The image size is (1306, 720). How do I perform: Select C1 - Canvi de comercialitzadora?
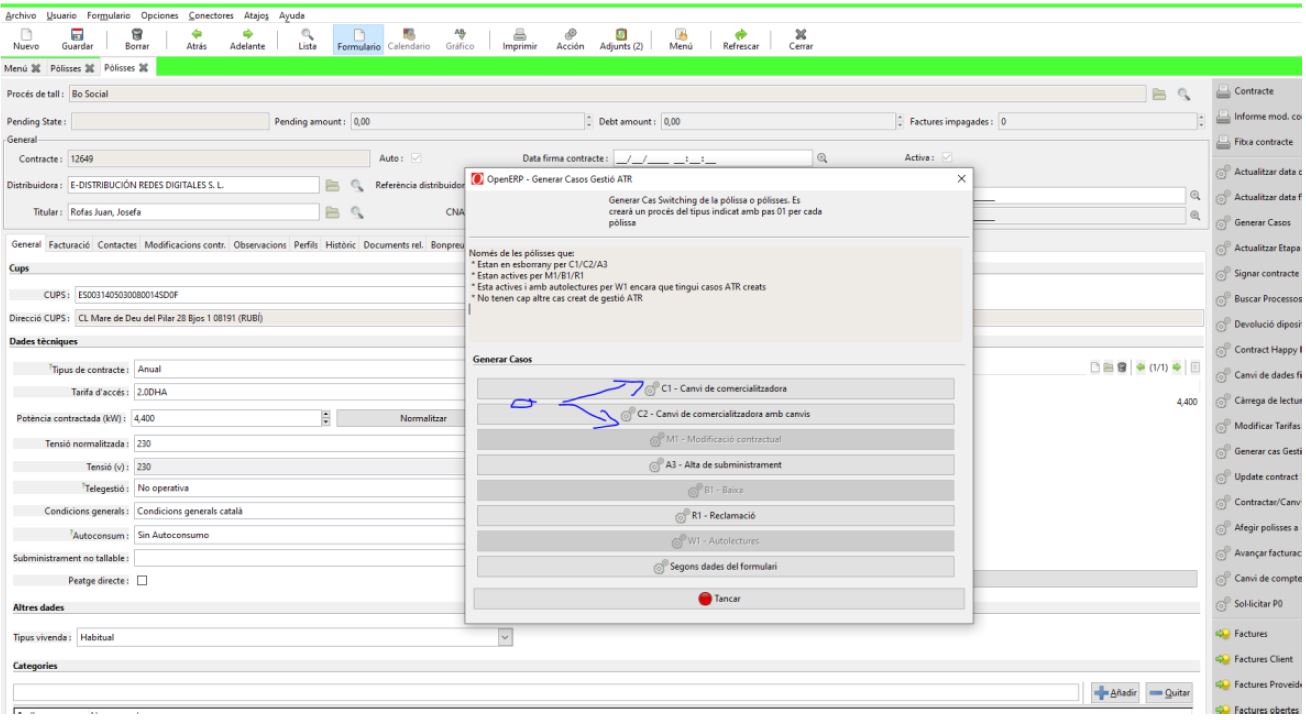pyautogui.click(x=715, y=387)
